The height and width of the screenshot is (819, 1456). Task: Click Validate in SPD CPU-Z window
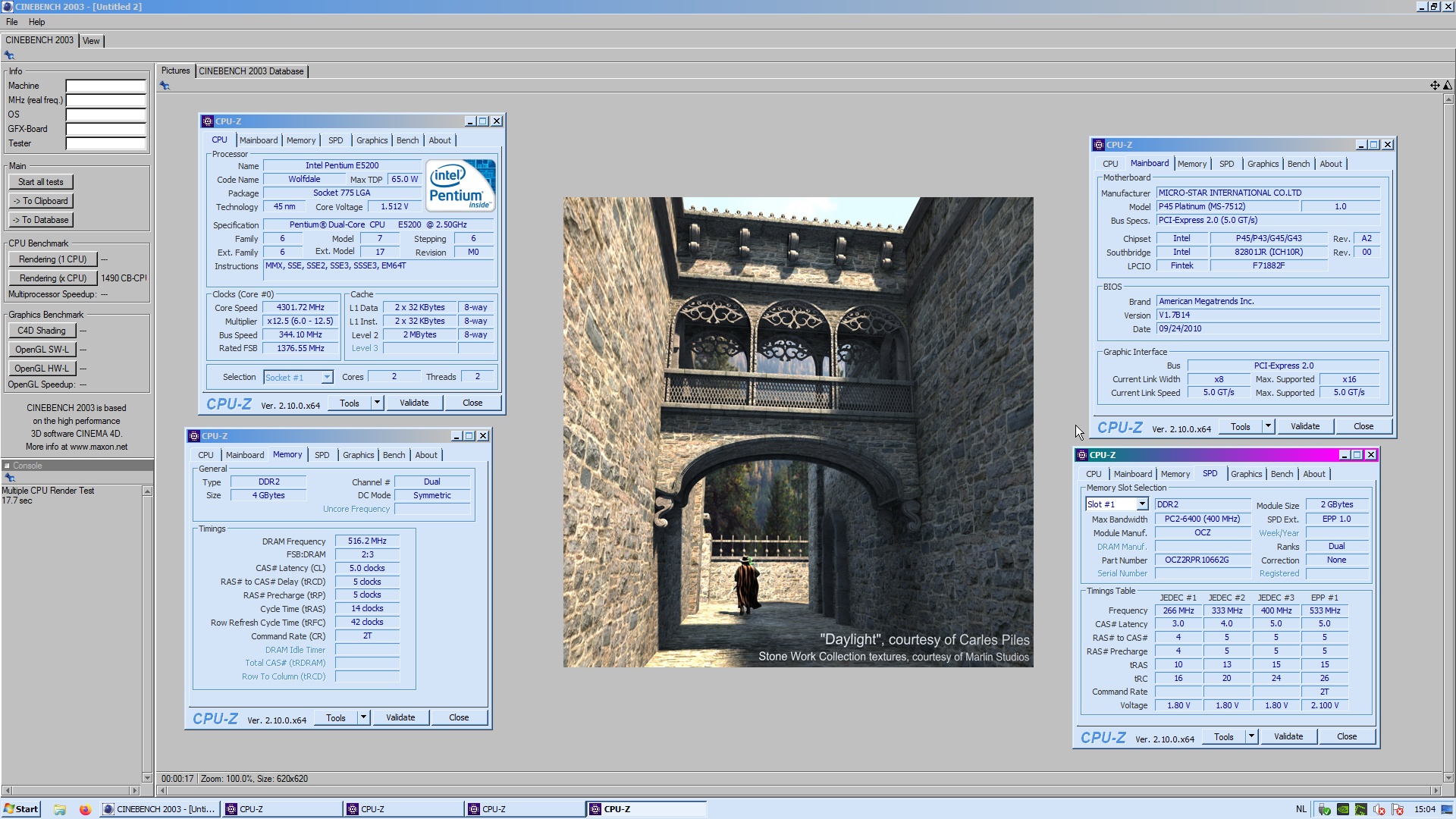1288,736
